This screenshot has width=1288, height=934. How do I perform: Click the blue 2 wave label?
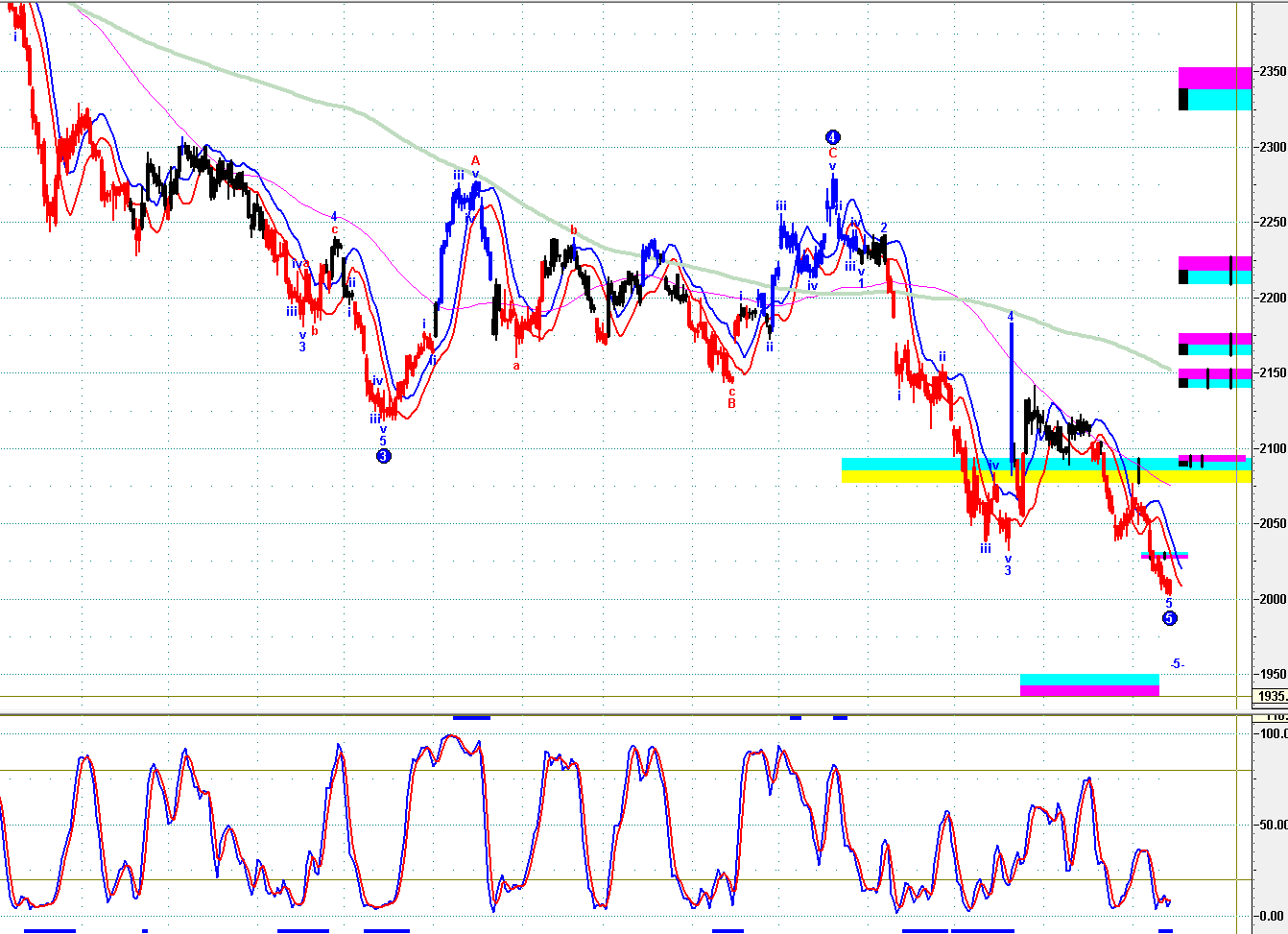pos(884,228)
